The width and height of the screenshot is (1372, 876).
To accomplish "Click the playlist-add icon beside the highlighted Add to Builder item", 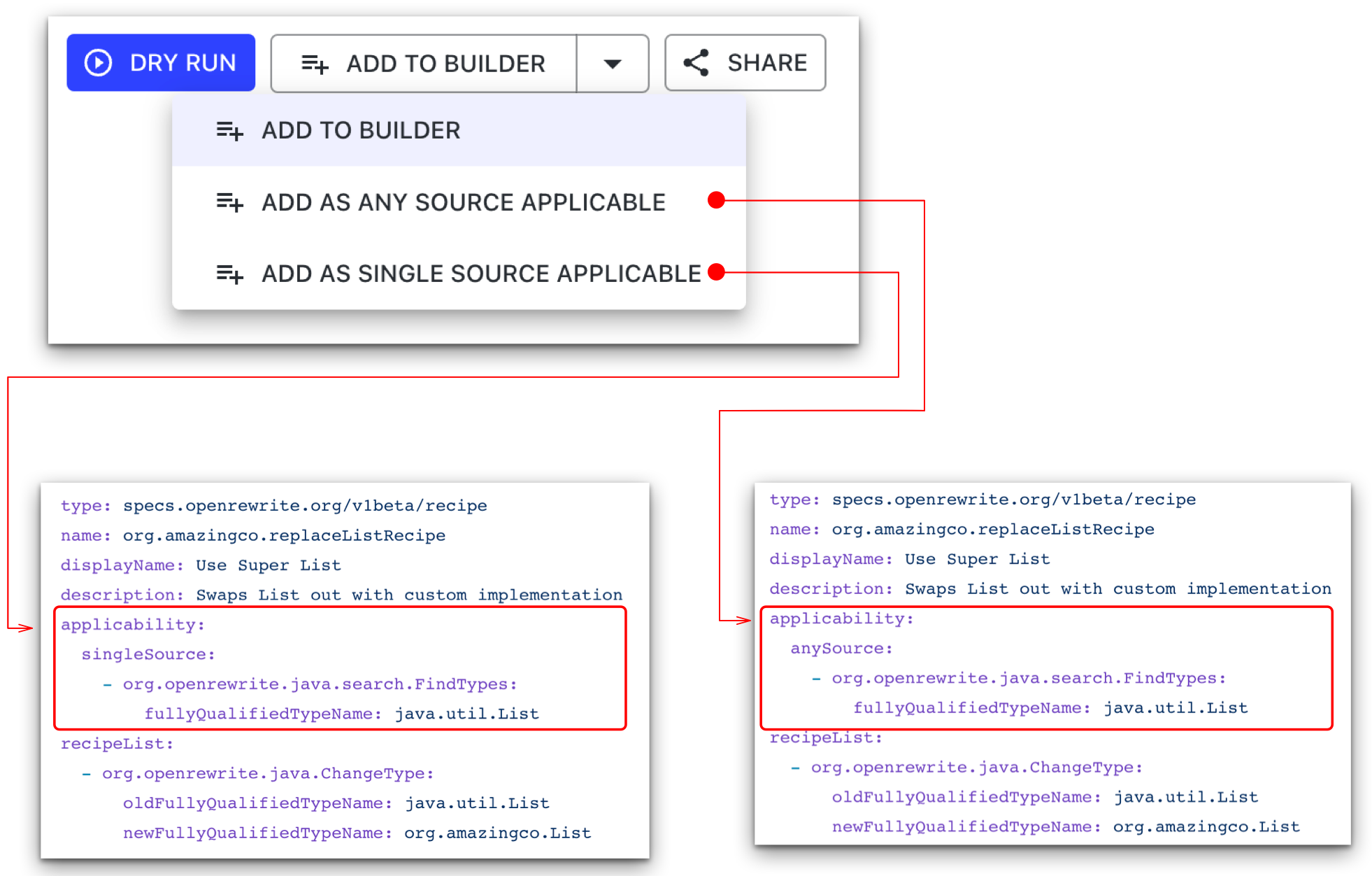I will pos(230,131).
